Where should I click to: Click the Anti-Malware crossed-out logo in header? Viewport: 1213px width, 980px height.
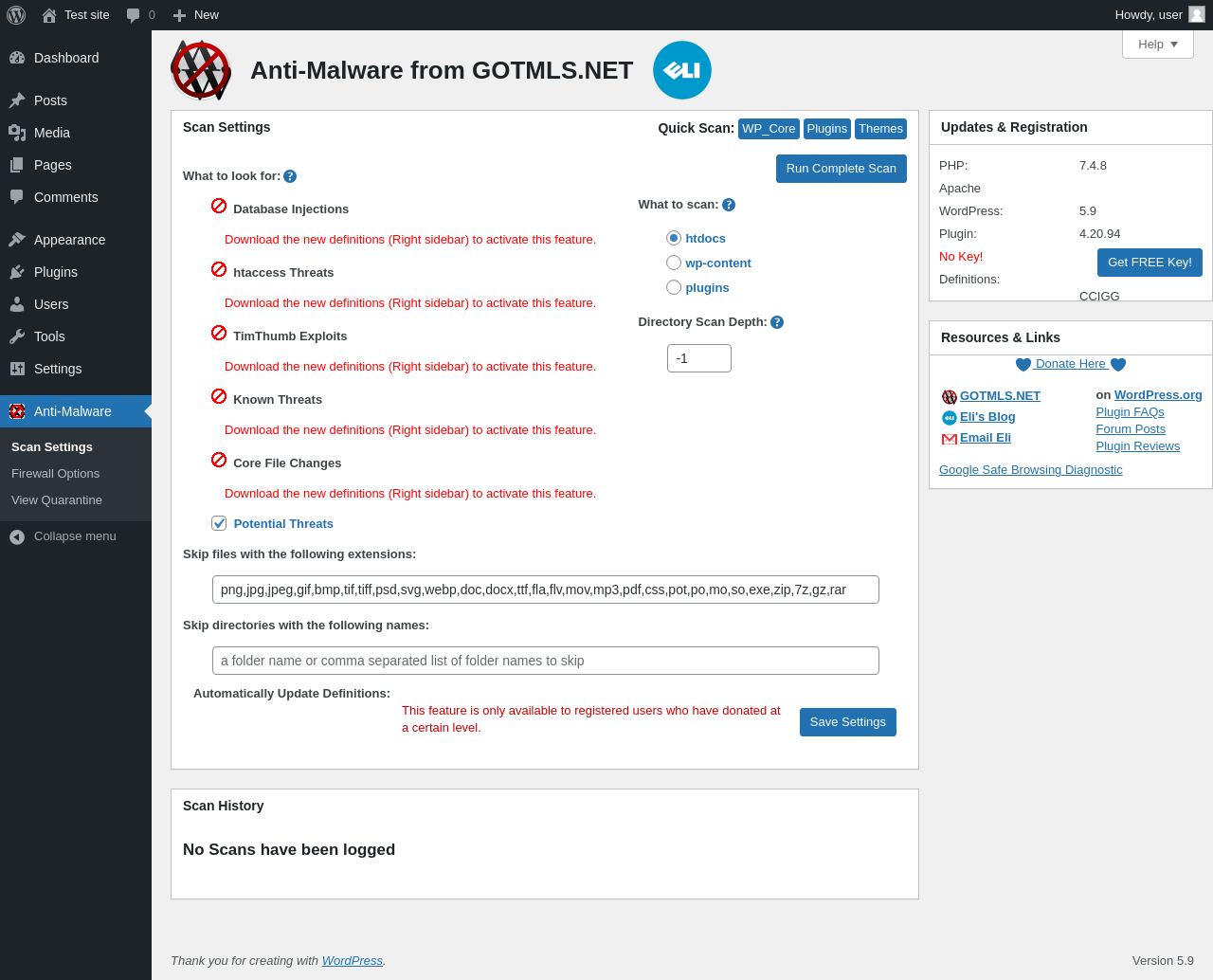[201, 70]
